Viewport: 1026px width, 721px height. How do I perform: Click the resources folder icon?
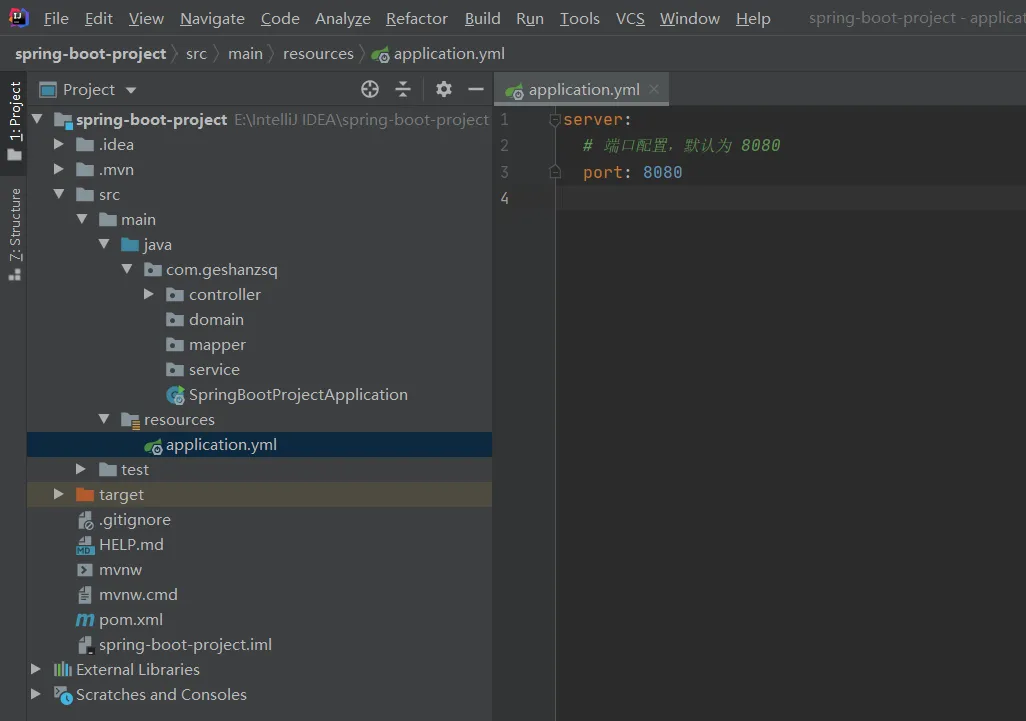tap(131, 421)
